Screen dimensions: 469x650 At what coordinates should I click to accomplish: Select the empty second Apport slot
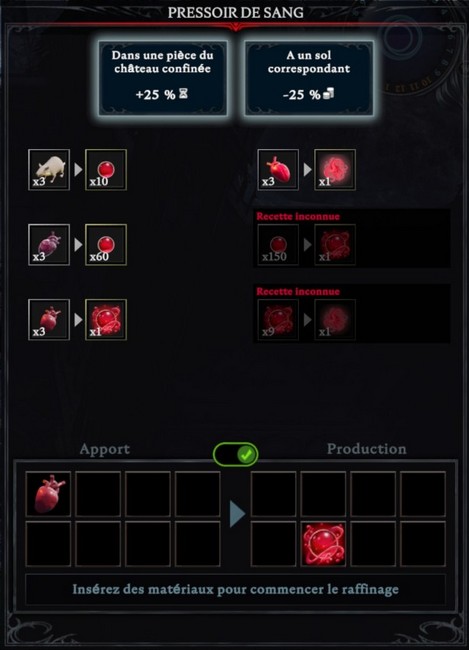(98, 494)
